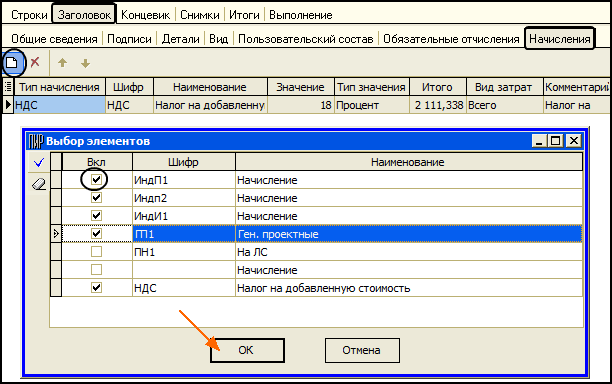Click the red X delete icon

coord(35,62)
